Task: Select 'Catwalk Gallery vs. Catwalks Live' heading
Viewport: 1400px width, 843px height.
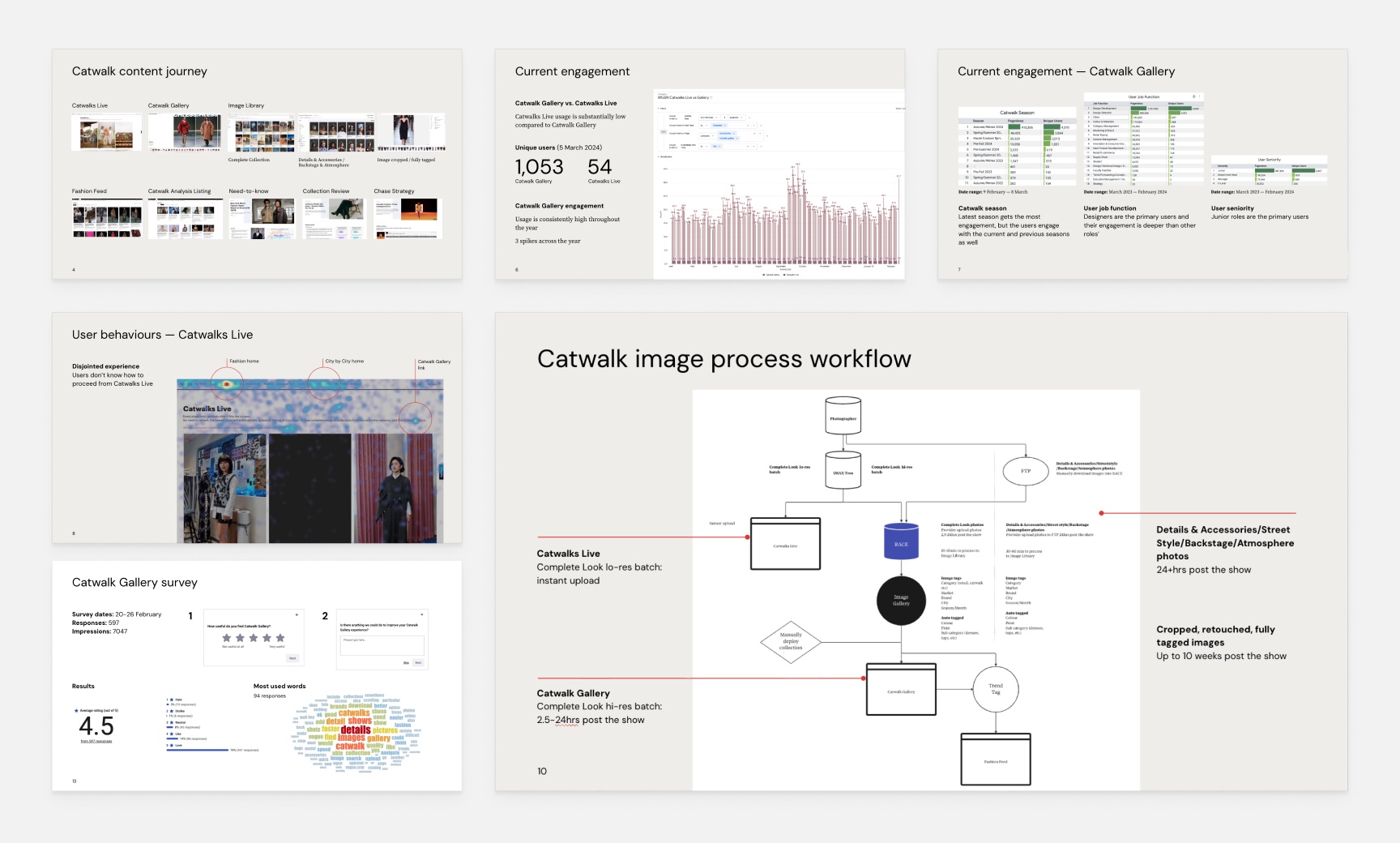Action: (566, 103)
